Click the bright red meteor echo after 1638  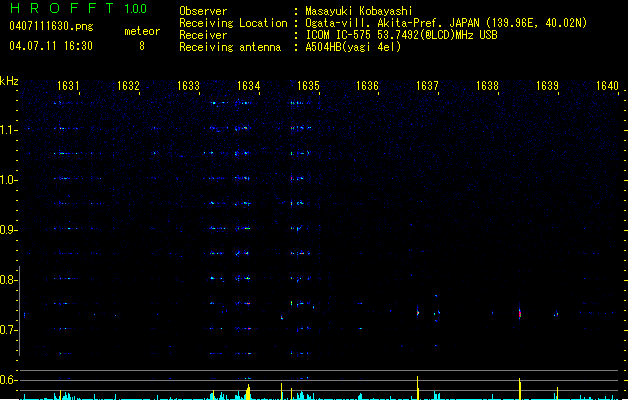520,313
